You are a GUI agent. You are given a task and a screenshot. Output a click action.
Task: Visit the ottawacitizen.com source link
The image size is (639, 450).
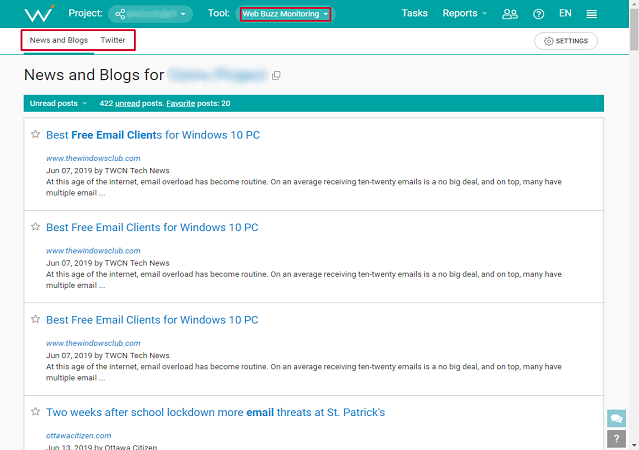[x=78, y=436]
